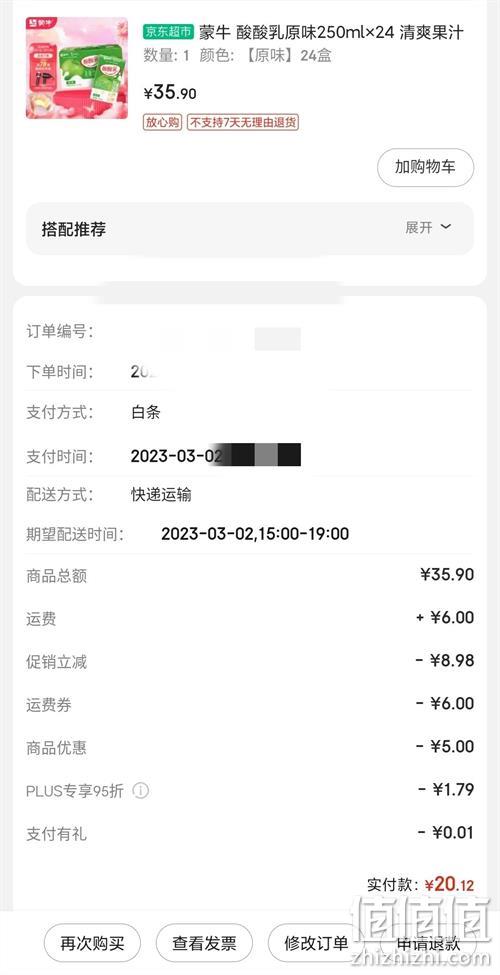The width and height of the screenshot is (500, 975).
Task: Click the 京东超市 green badge
Action: tap(169, 31)
